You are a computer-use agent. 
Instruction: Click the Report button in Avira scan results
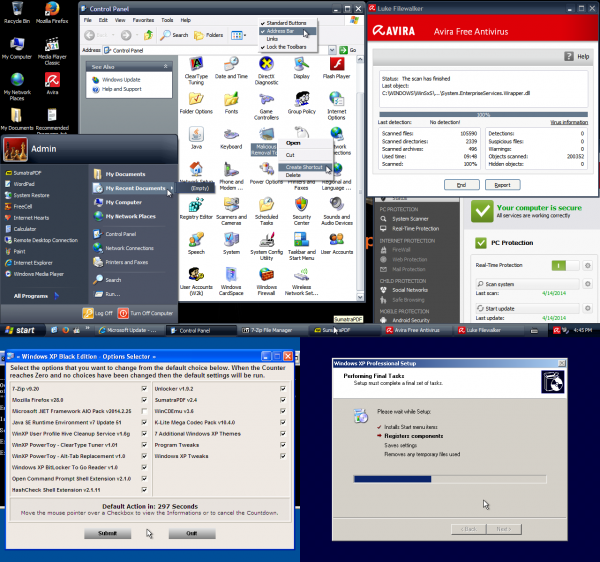point(503,185)
